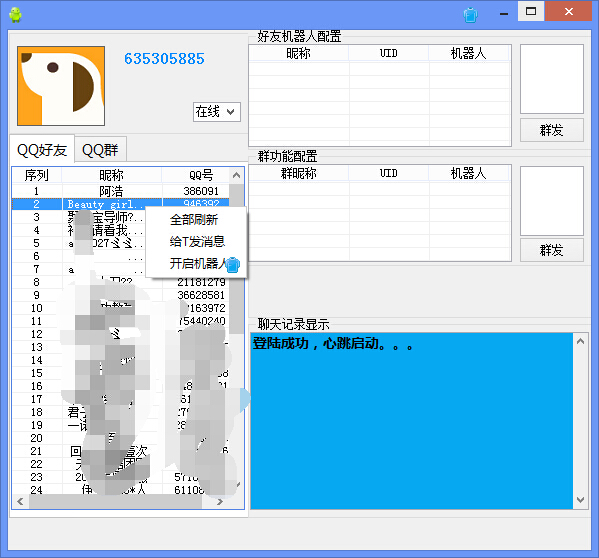Click 群发 button in 好友机器人配置

point(552,130)
